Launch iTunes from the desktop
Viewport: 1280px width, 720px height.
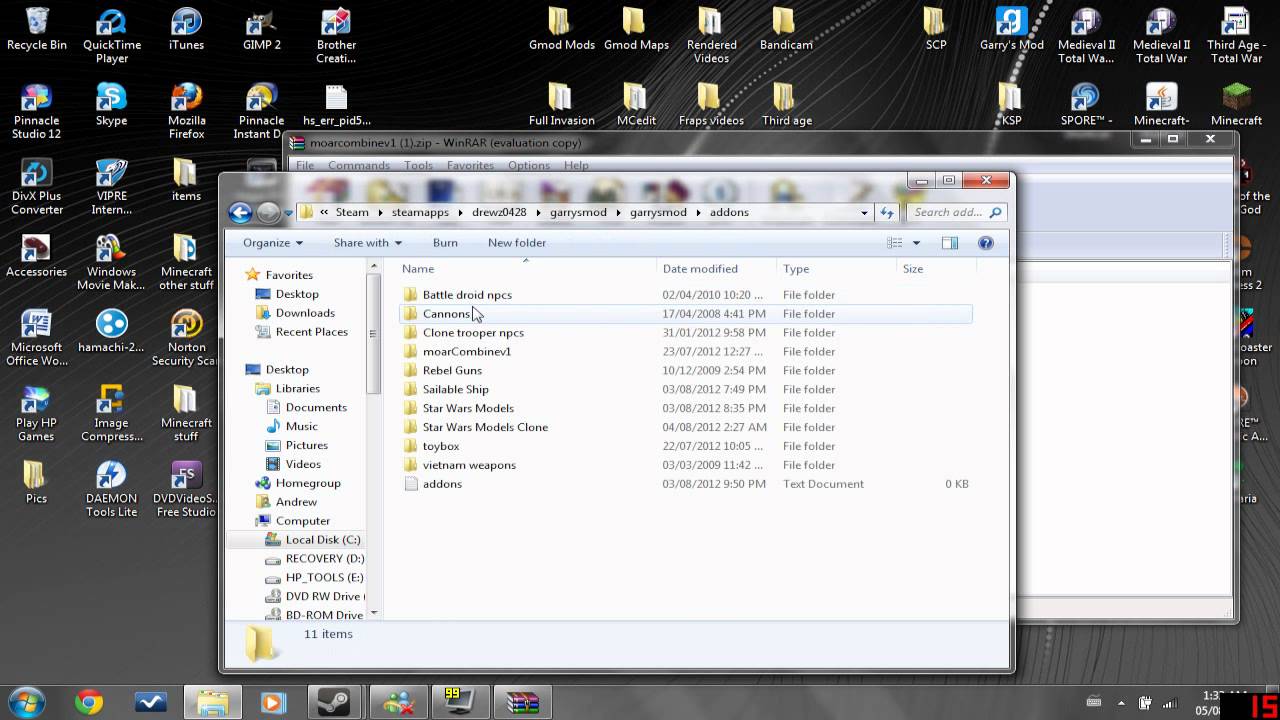click(186, 30)
